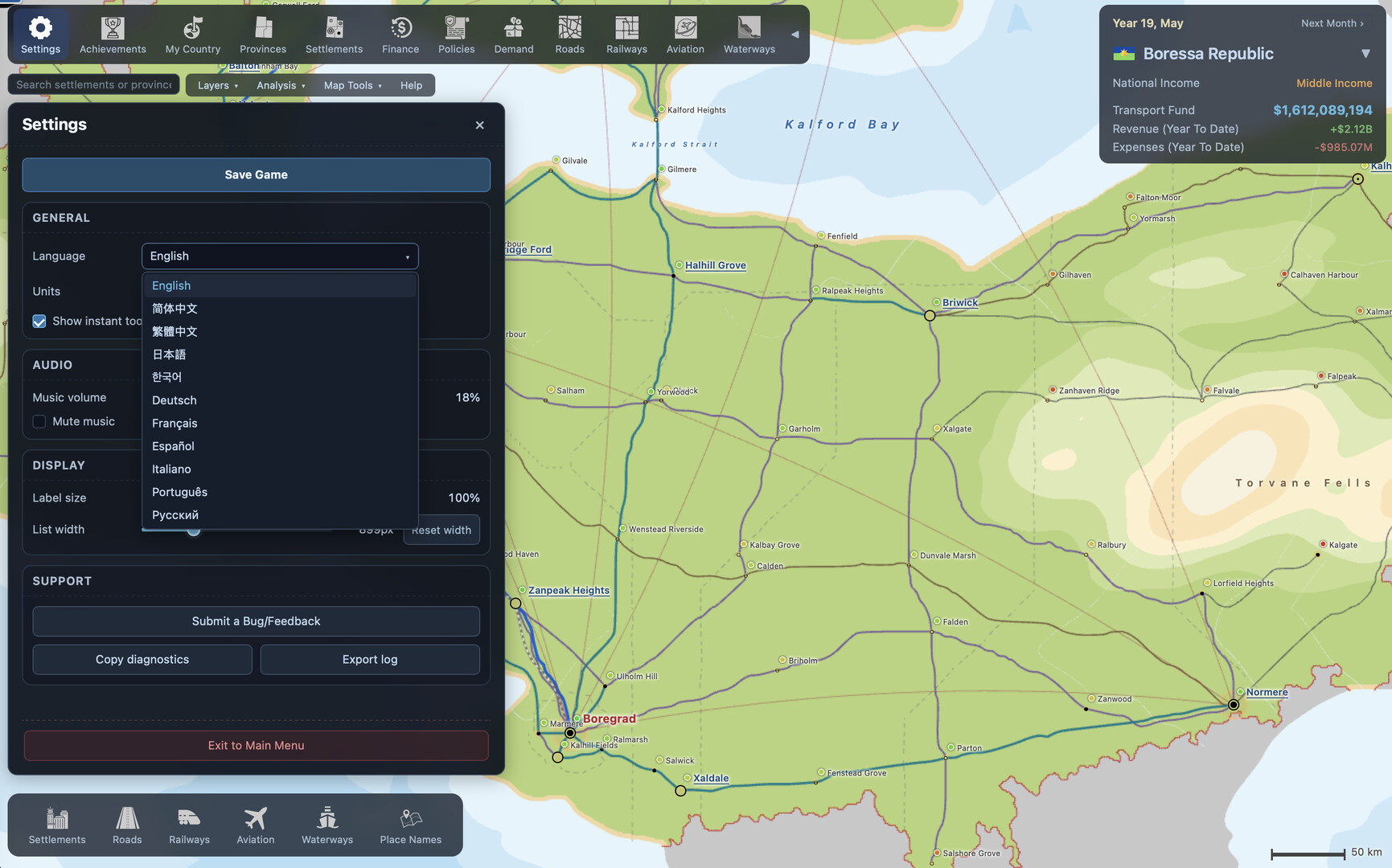Expand the Layers dropdown menu
Screen dimensions: 1392x868
coord(218,85)
